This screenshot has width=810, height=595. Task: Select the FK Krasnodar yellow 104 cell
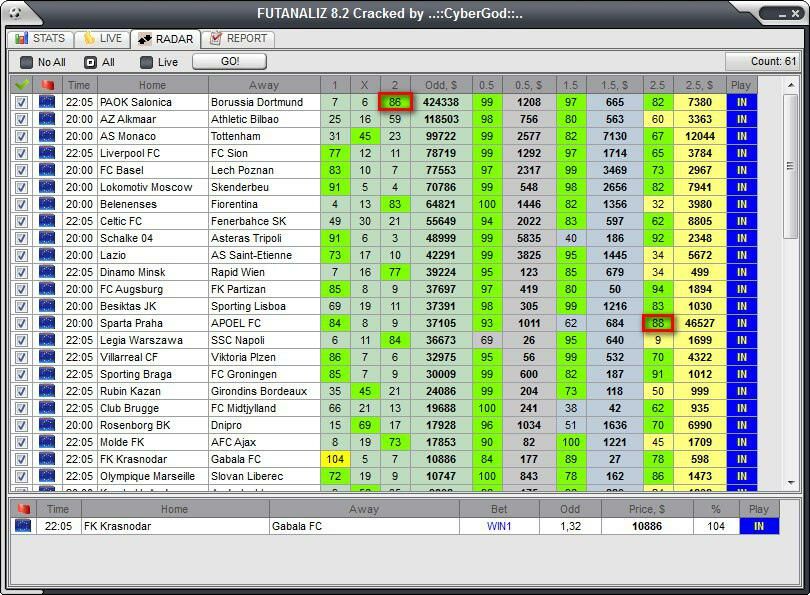[x=335, y=459]
